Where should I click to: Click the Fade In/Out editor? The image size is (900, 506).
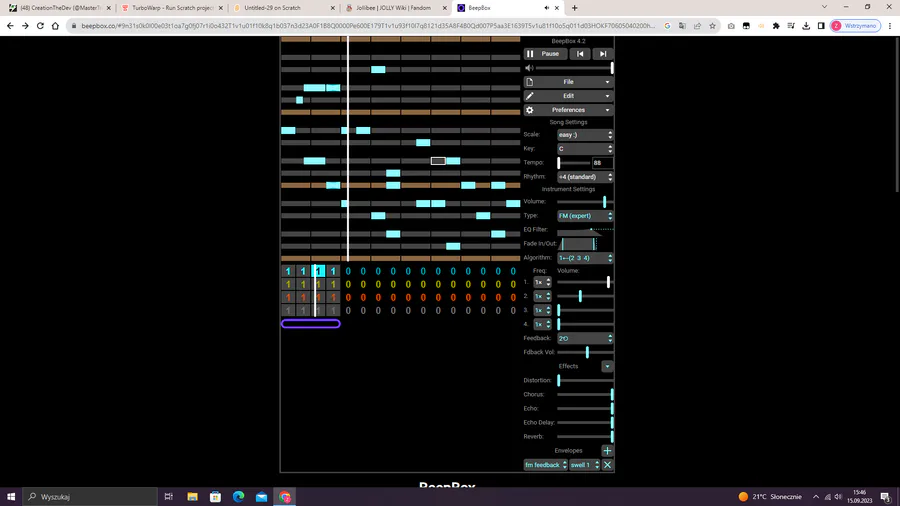point(585,244)
